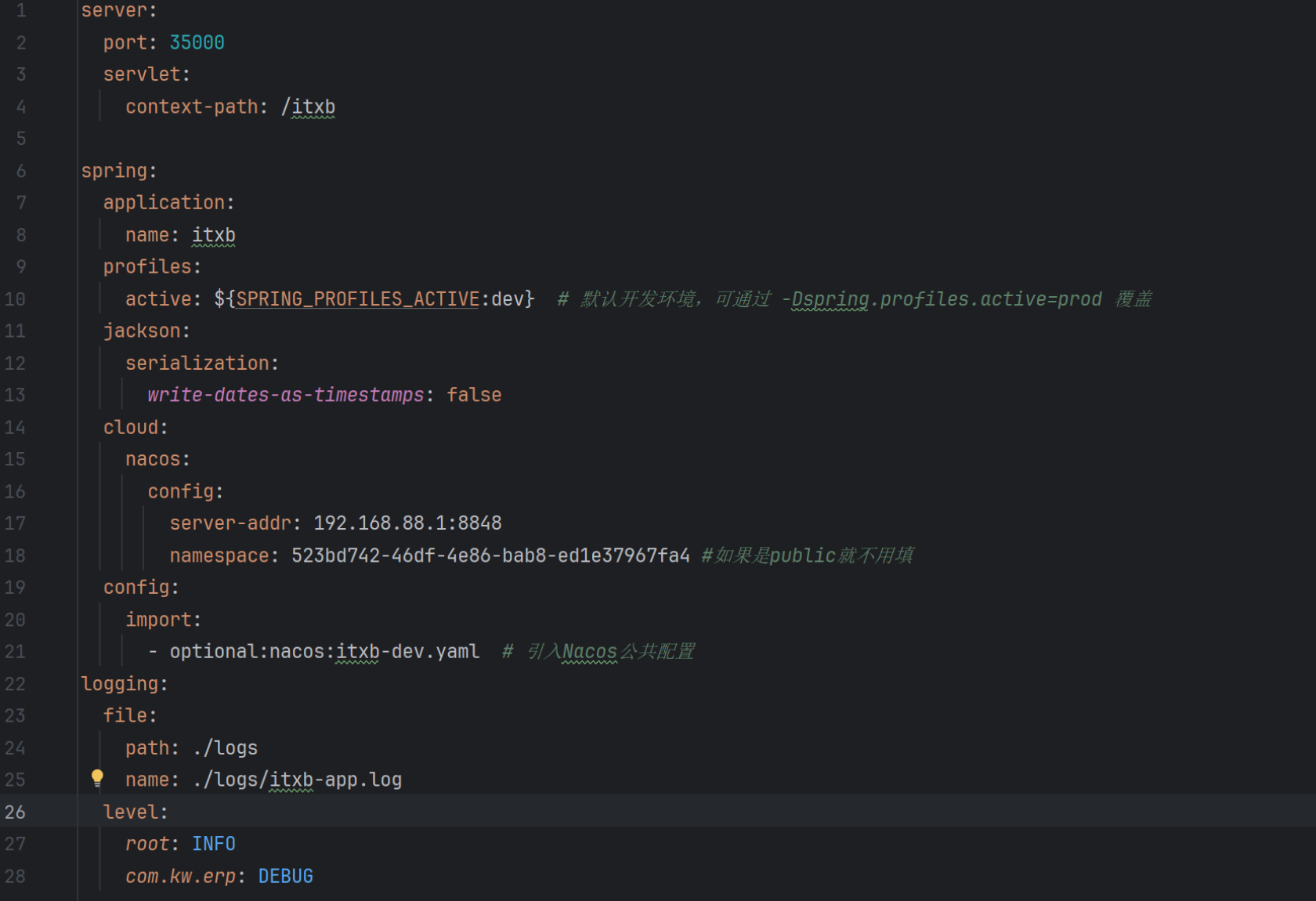The image size is (1316, 901).
Task: Select the INFO log level value
Action: [x=213, y=843]
